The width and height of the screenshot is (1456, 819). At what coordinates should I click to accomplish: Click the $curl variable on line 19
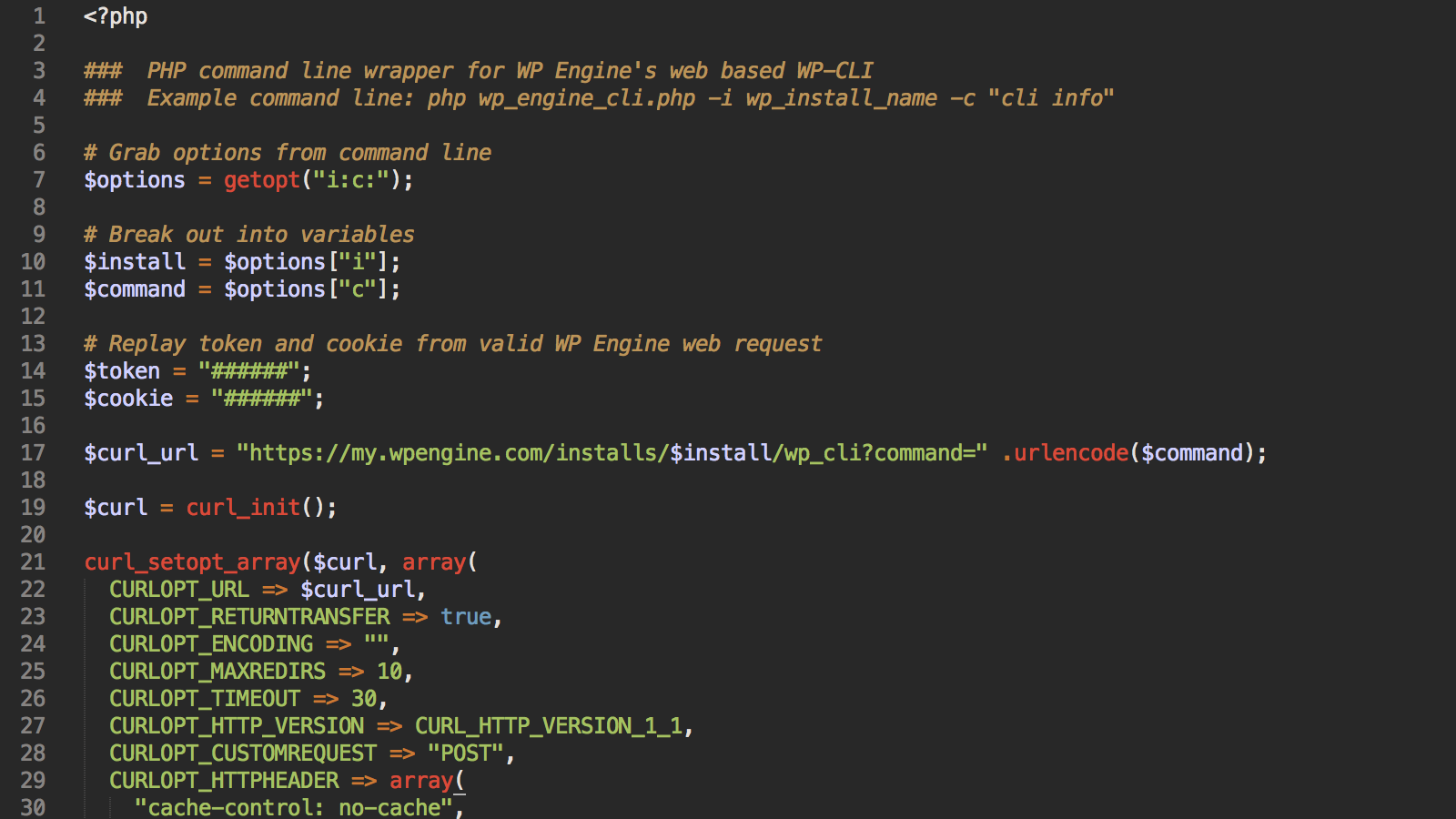pyautogui.click(x=116, y=508)
